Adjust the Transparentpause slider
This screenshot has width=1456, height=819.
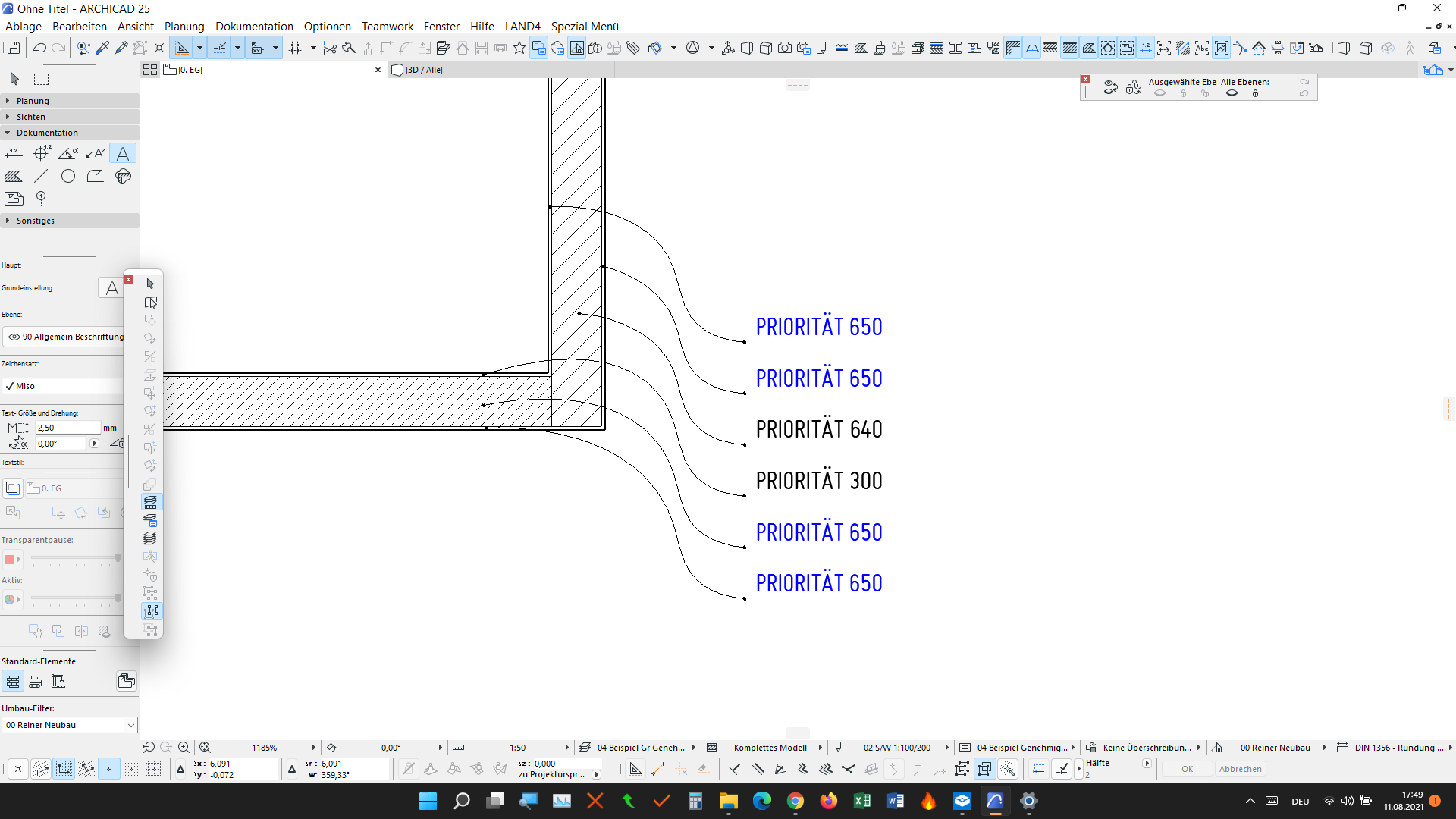(x=118, y=558)
